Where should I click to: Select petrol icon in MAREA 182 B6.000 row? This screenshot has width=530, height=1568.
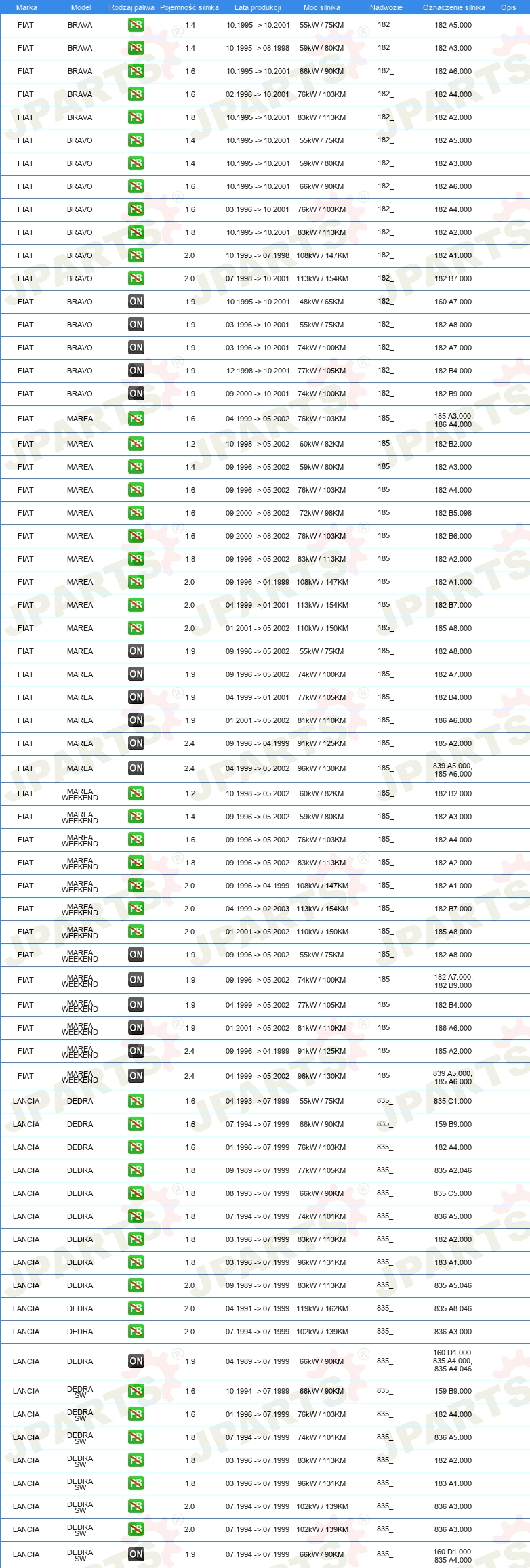(136, 536)
